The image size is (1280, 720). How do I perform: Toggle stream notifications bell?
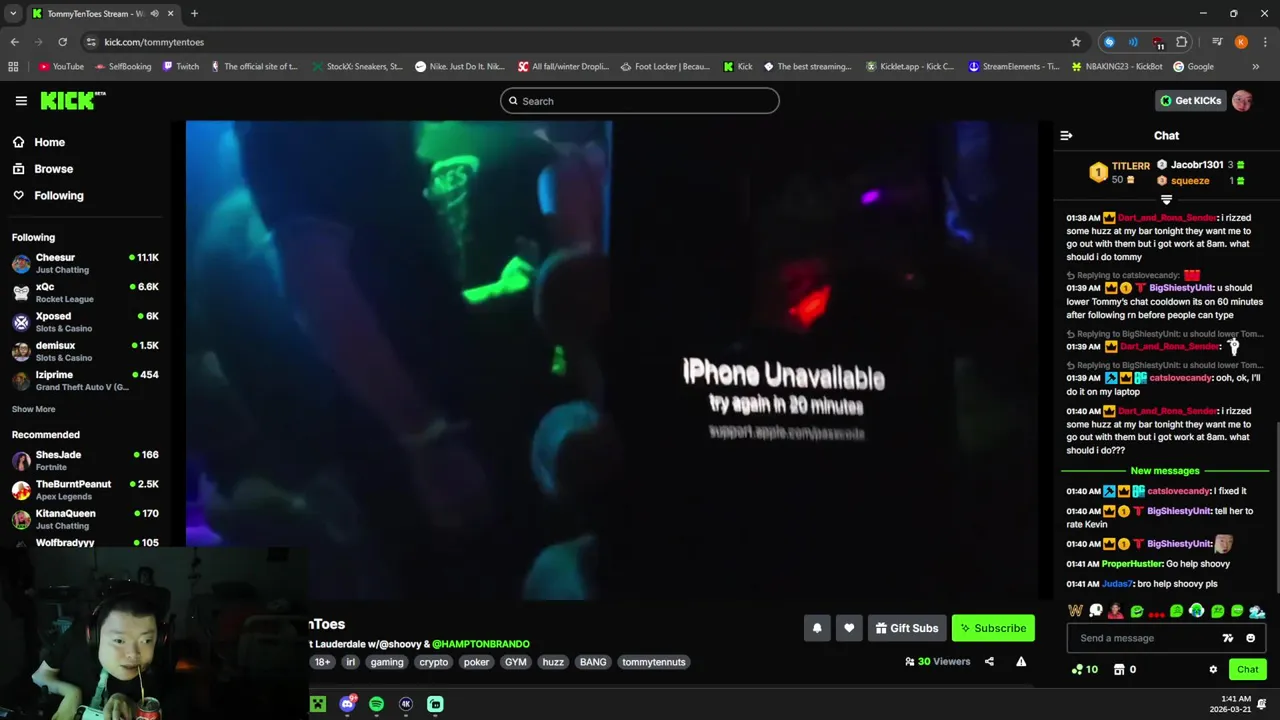click(x=817, y=628)
